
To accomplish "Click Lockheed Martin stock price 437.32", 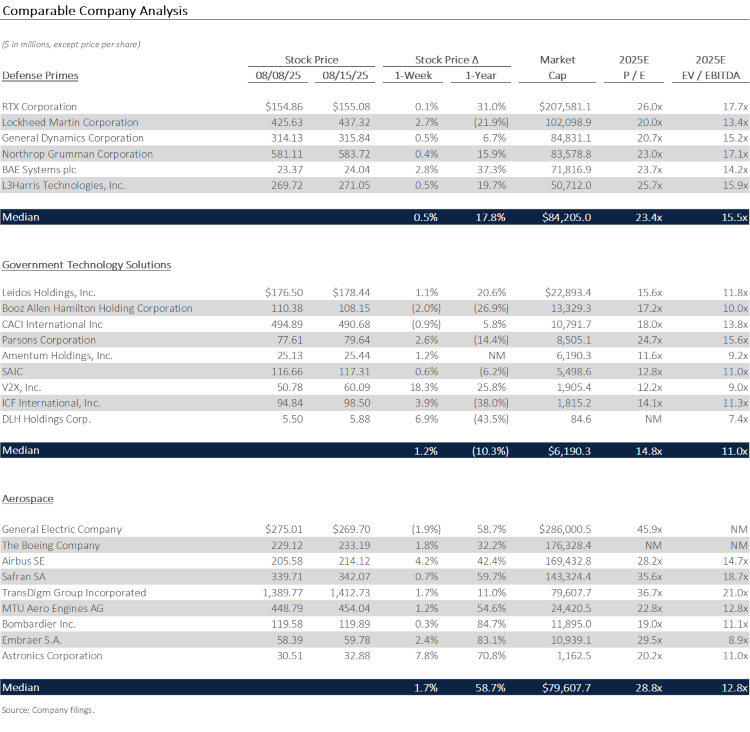I will point(354,122).
